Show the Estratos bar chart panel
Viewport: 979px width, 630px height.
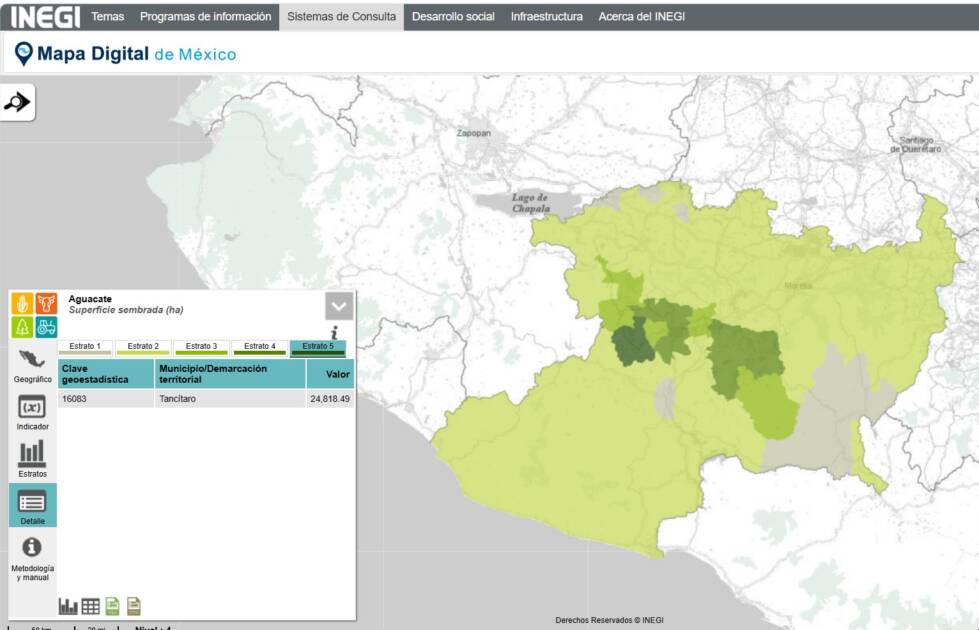click(x=32, y=459)
